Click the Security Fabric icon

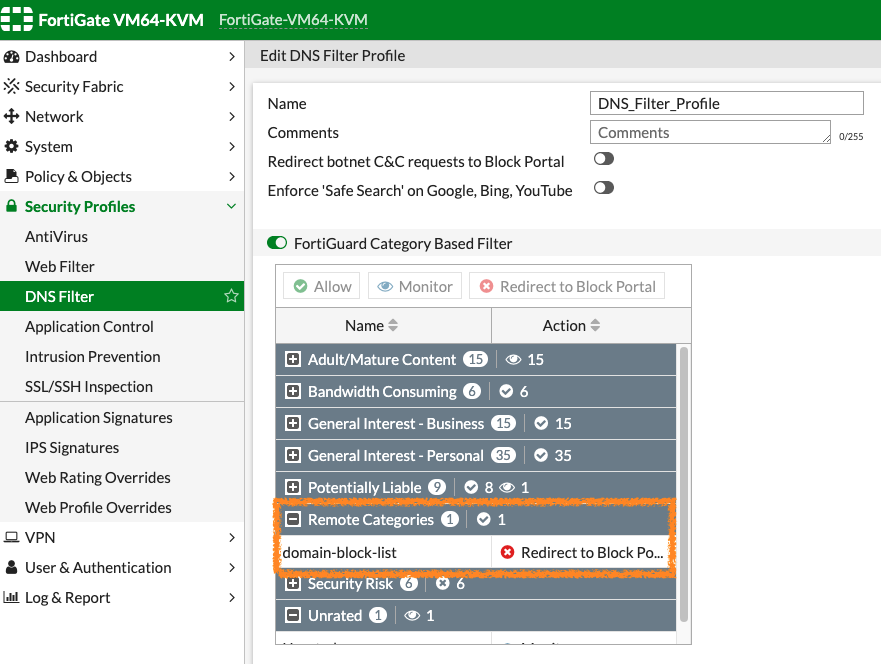coord(11,87)
